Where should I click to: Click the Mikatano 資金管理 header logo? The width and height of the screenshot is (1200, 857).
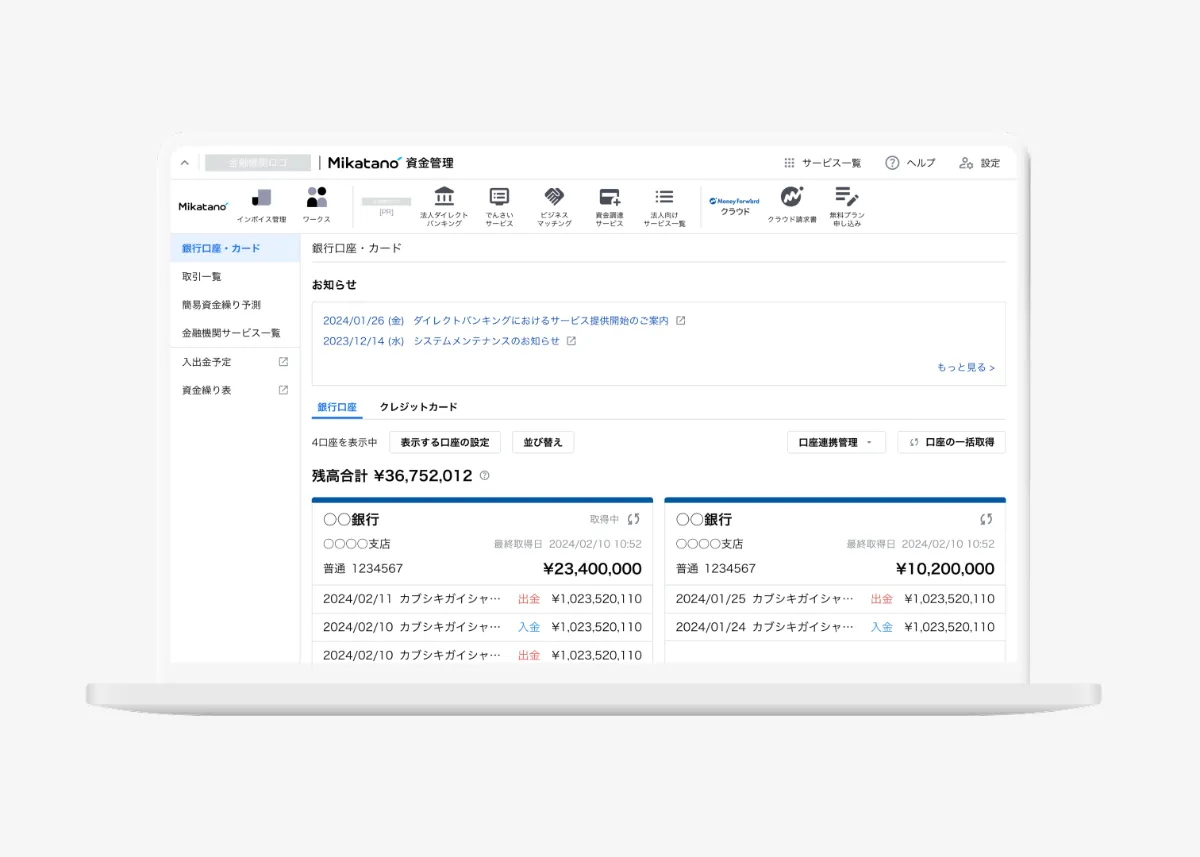pyautogui.click(x=390, y=163)
